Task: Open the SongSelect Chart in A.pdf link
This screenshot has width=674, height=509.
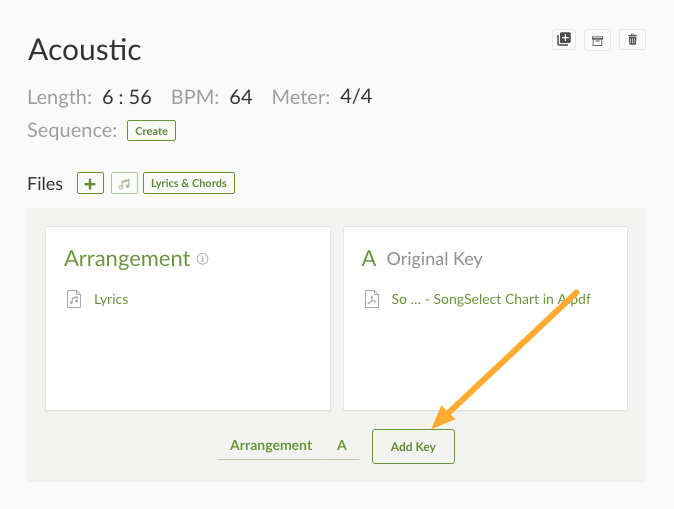Action: [490, 299]
